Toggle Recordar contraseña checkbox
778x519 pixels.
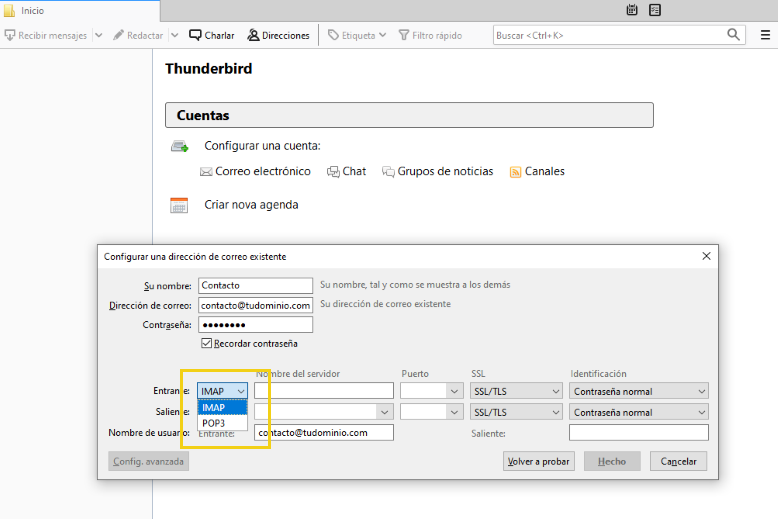[x=207, y=343]
